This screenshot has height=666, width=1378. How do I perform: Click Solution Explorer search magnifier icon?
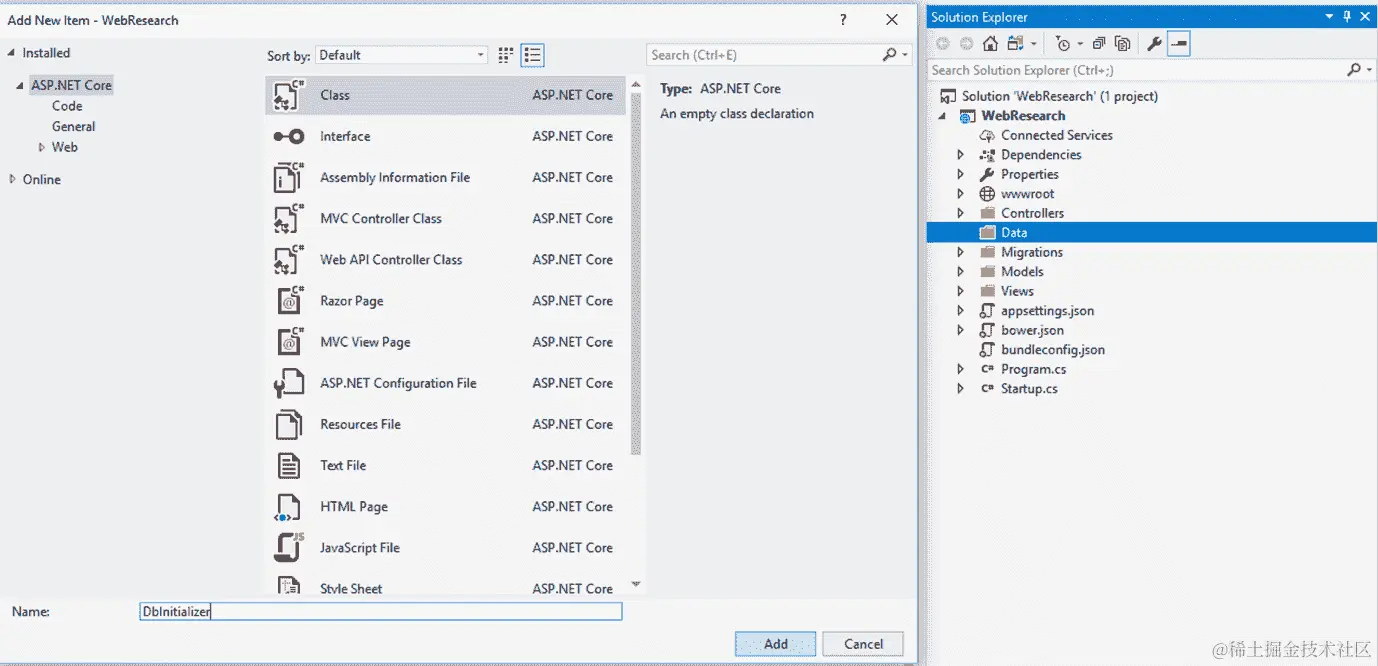coord(1353,70)
